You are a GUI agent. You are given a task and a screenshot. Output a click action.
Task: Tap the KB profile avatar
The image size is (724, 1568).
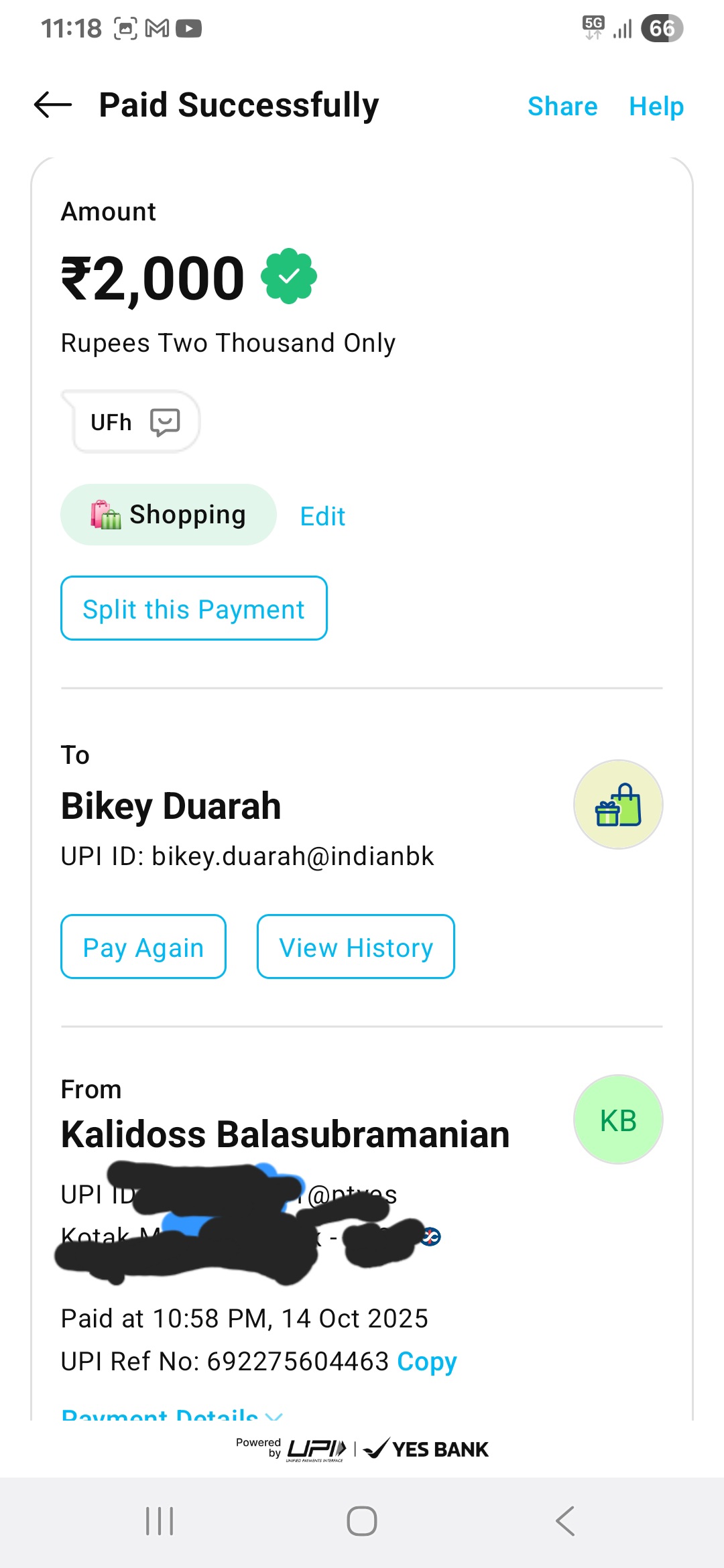617,1120
